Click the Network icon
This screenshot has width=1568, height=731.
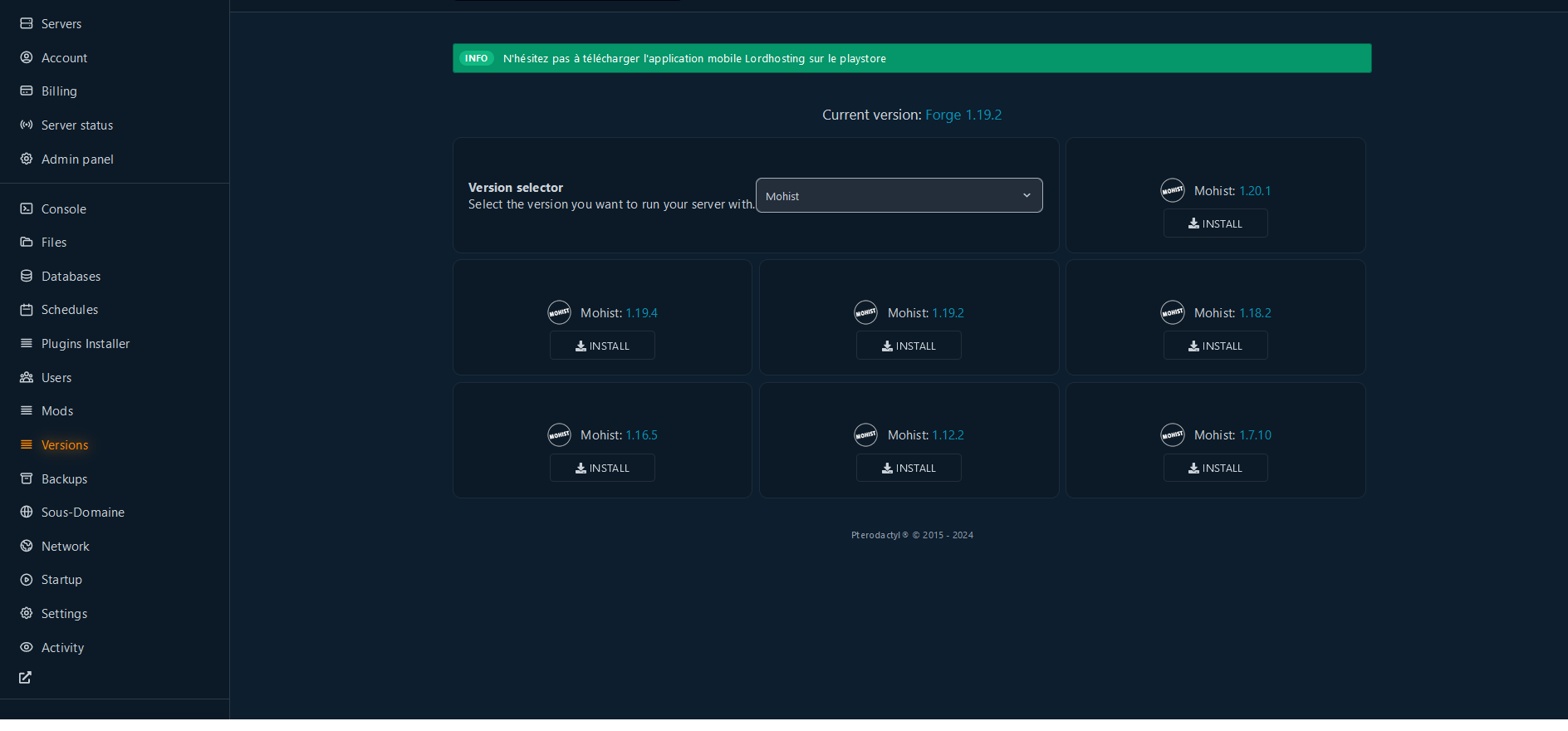[x=27, y=546]
